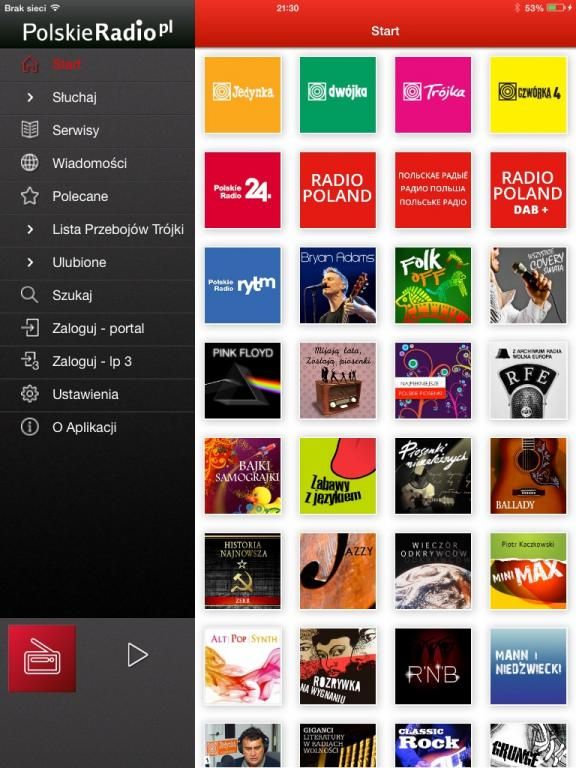Select the Zabawy z językiem thumbnail
Viewport: 576px width, 768px height.
338,476
